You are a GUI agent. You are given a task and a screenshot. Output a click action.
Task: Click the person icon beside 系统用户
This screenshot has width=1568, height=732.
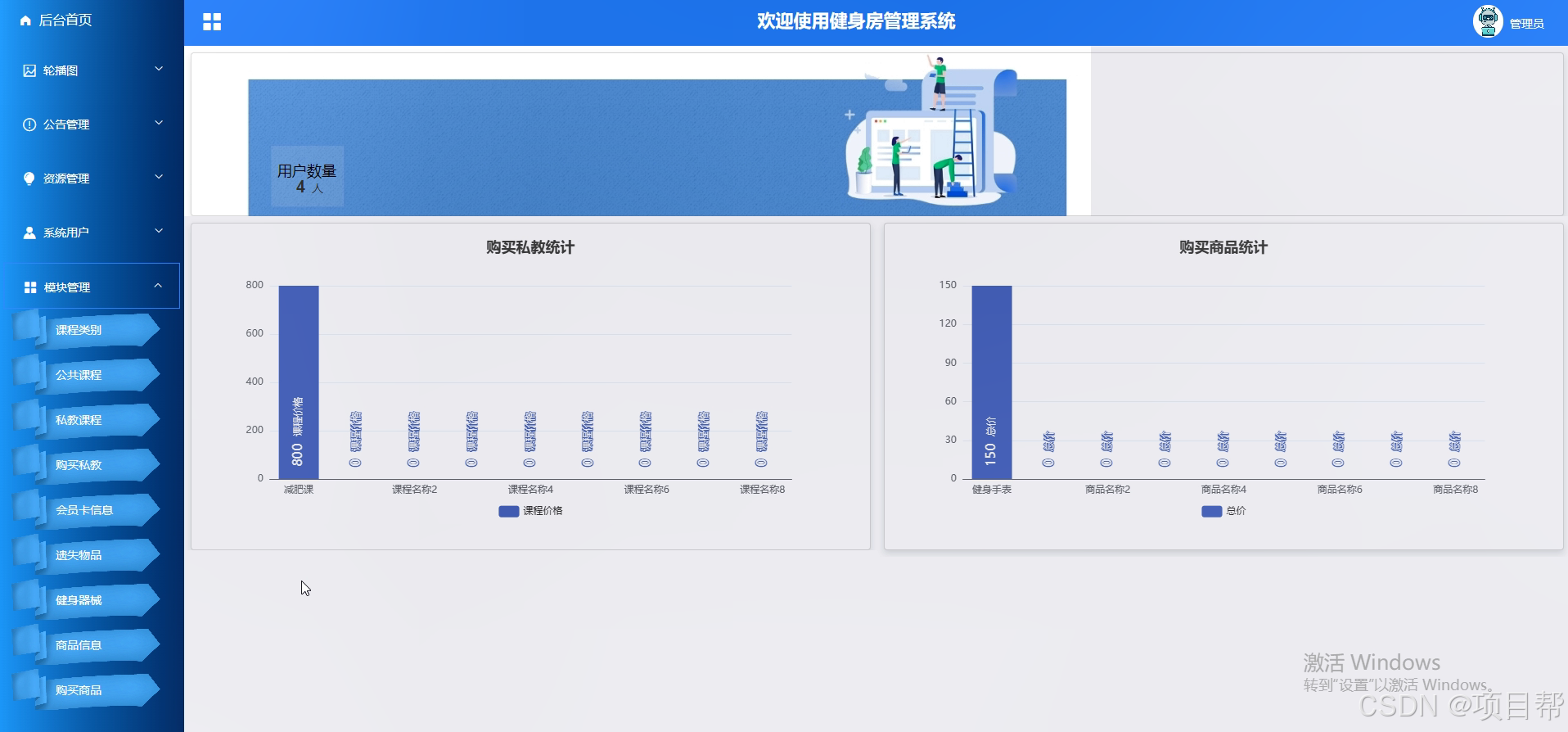tap(29, 233)
